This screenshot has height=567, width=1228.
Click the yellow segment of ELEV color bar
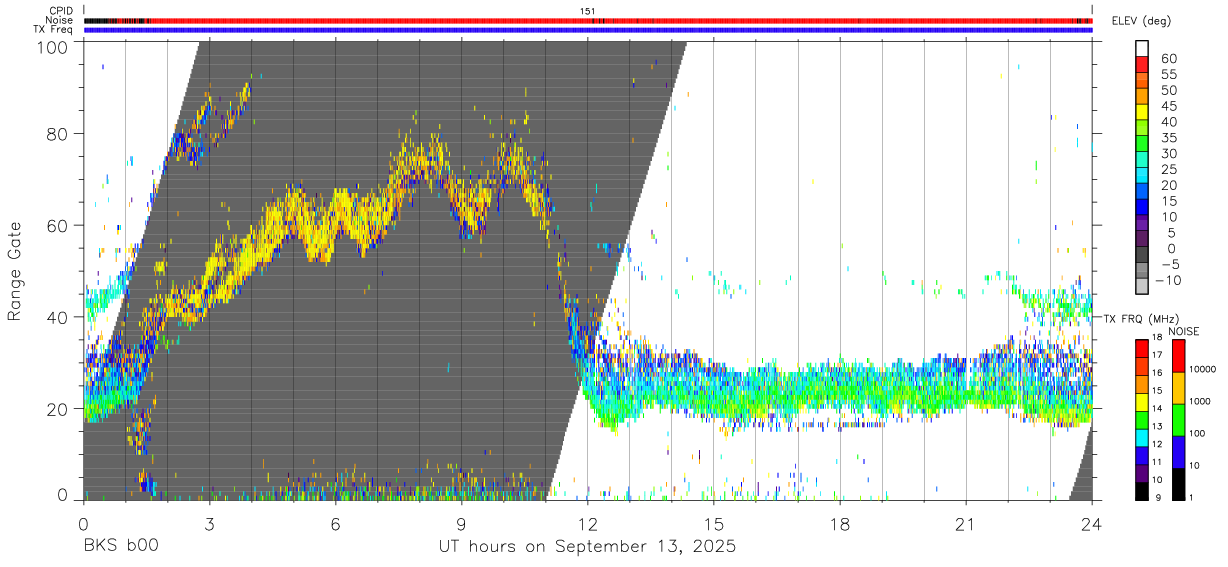[x=1143, y=114]
